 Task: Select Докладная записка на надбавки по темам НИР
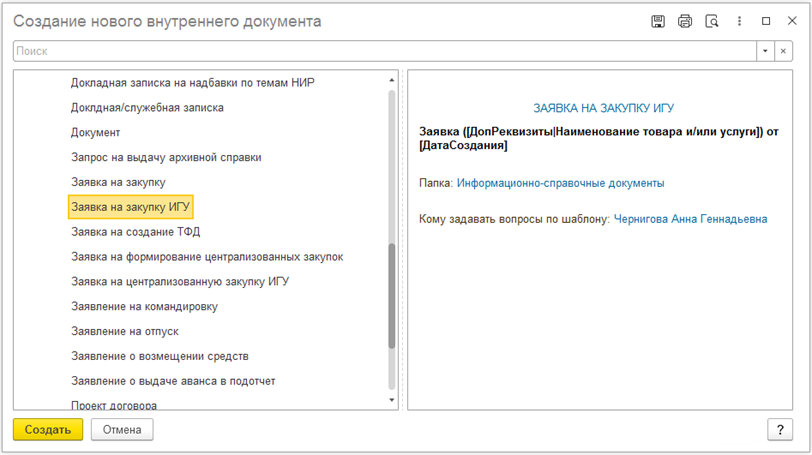pyautogui.click(x=193, y=83)
